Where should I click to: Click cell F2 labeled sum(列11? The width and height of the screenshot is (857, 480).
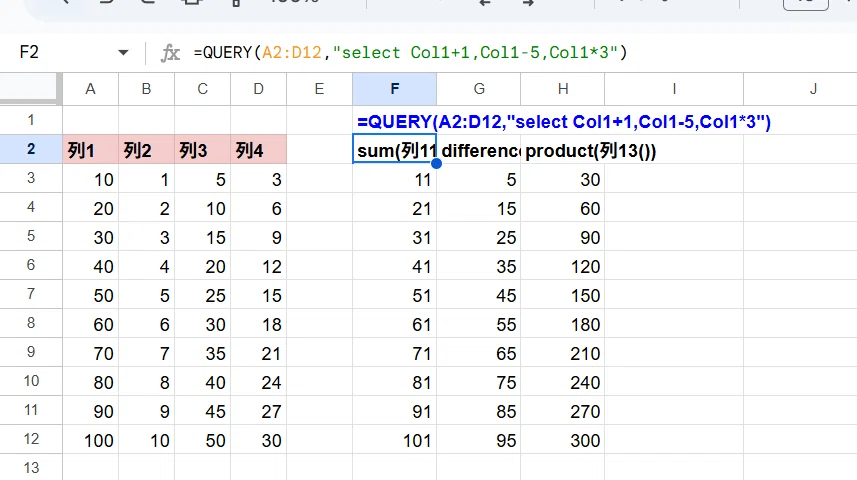(395, 149)
